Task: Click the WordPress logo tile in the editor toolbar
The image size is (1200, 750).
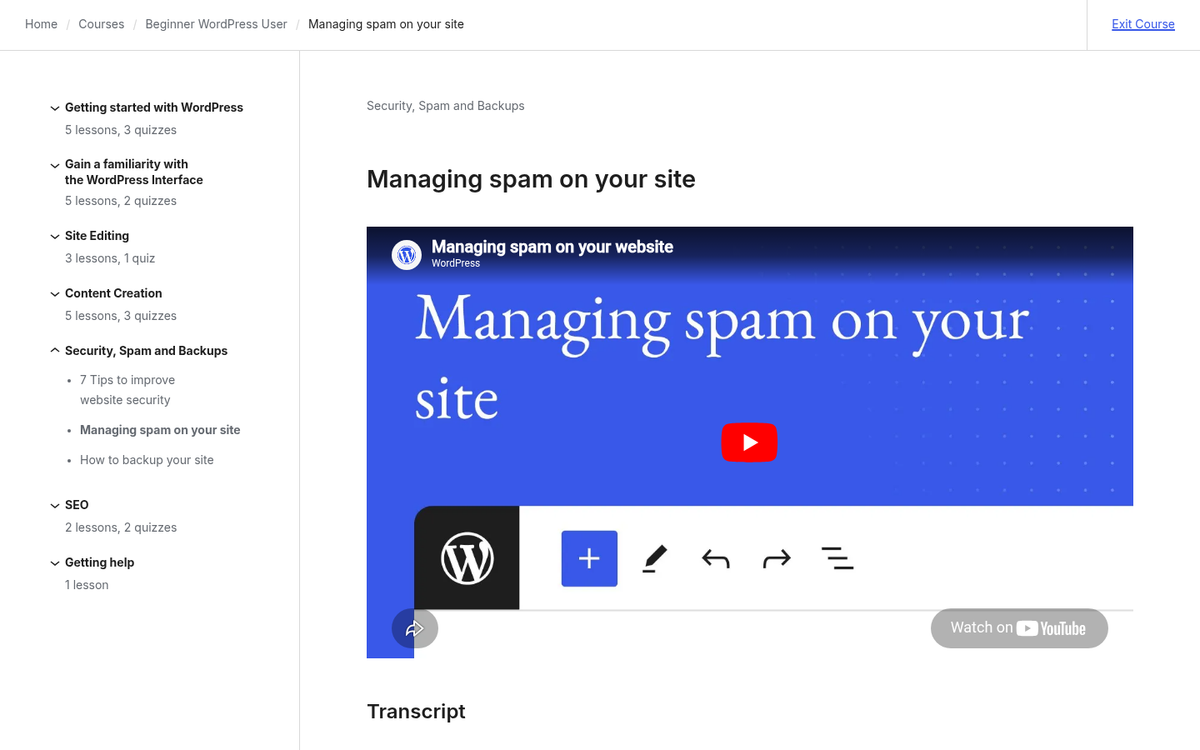Action: click(466, 558)
